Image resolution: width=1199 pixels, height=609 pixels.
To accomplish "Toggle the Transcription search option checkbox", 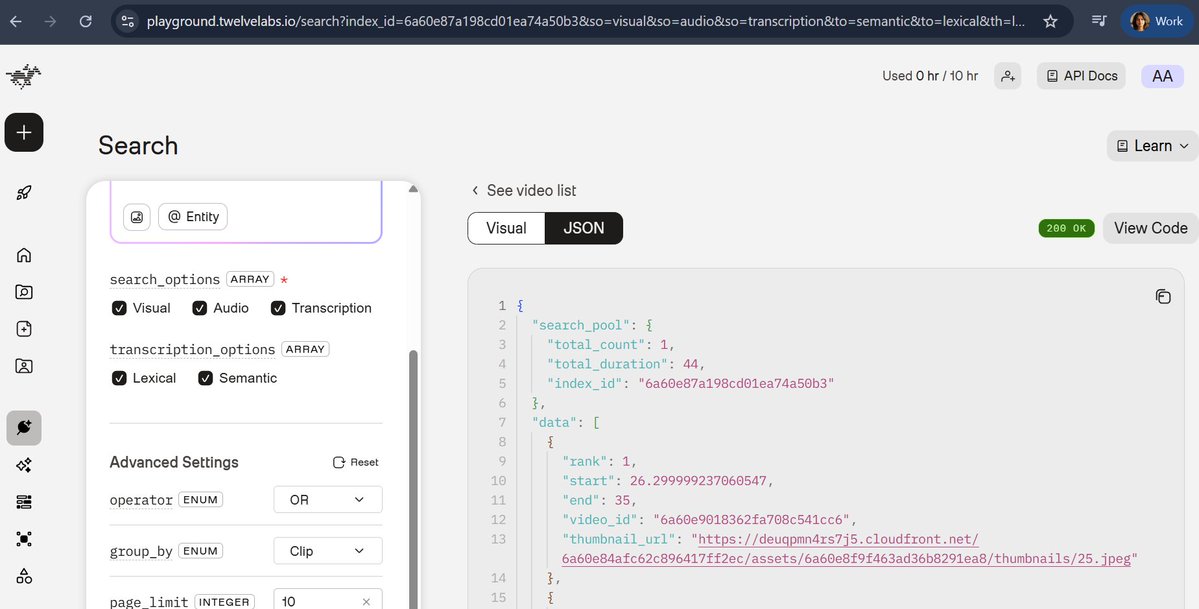I will (x=278, y=308).
